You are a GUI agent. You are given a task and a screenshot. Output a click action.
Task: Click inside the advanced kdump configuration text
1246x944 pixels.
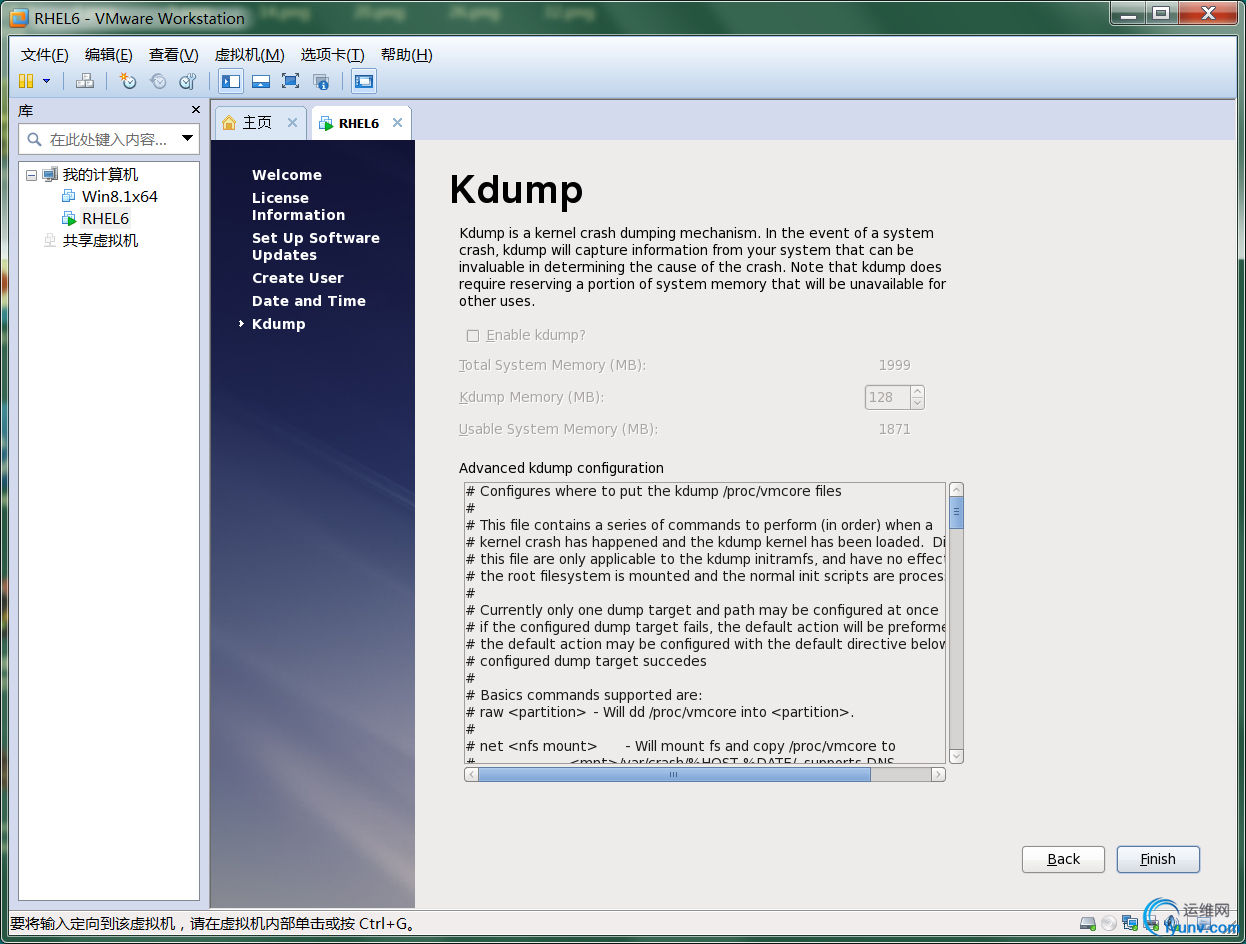coord(705,623)
